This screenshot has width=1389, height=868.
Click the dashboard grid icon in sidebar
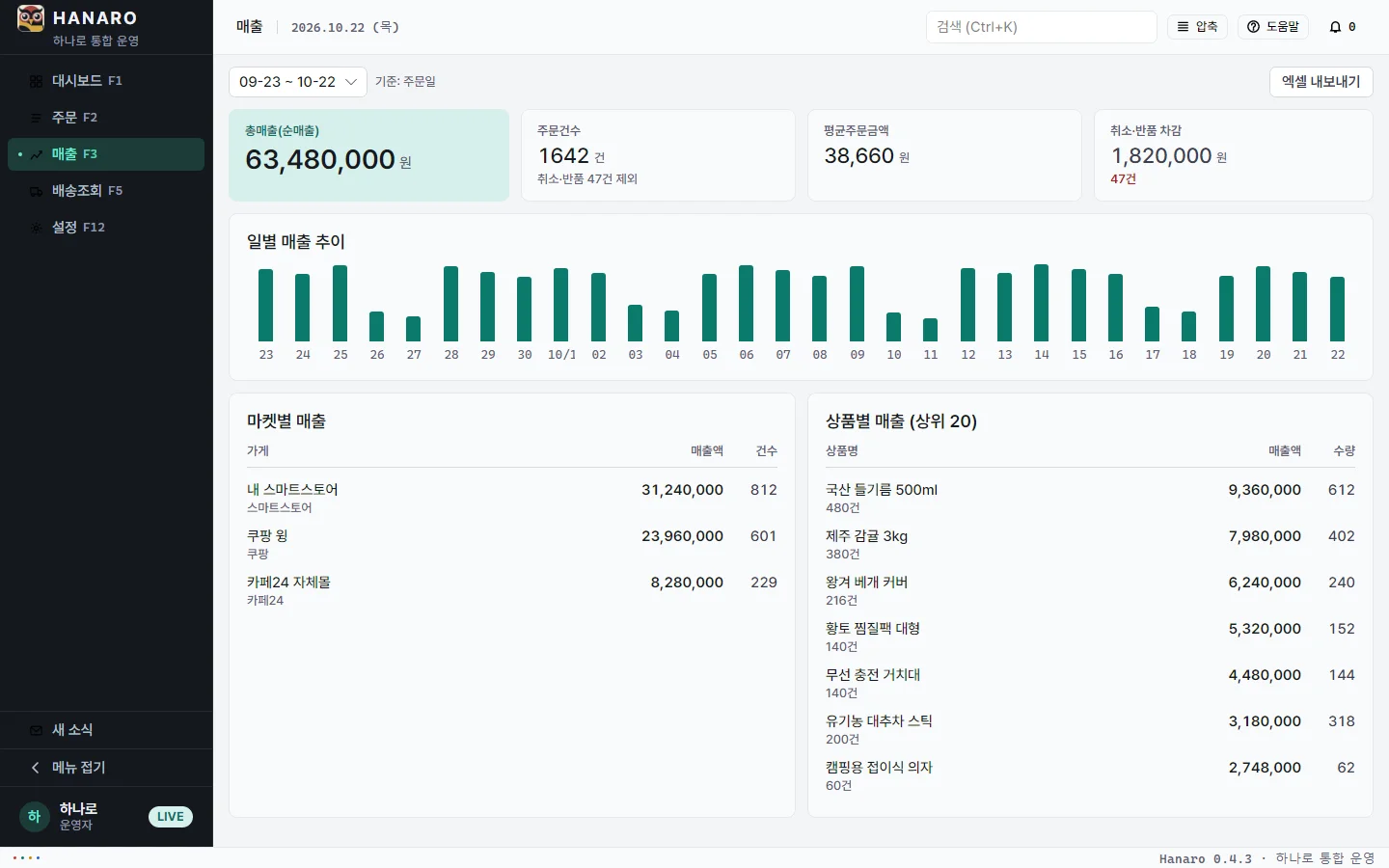pyautogui.click(x=36, y=81)
